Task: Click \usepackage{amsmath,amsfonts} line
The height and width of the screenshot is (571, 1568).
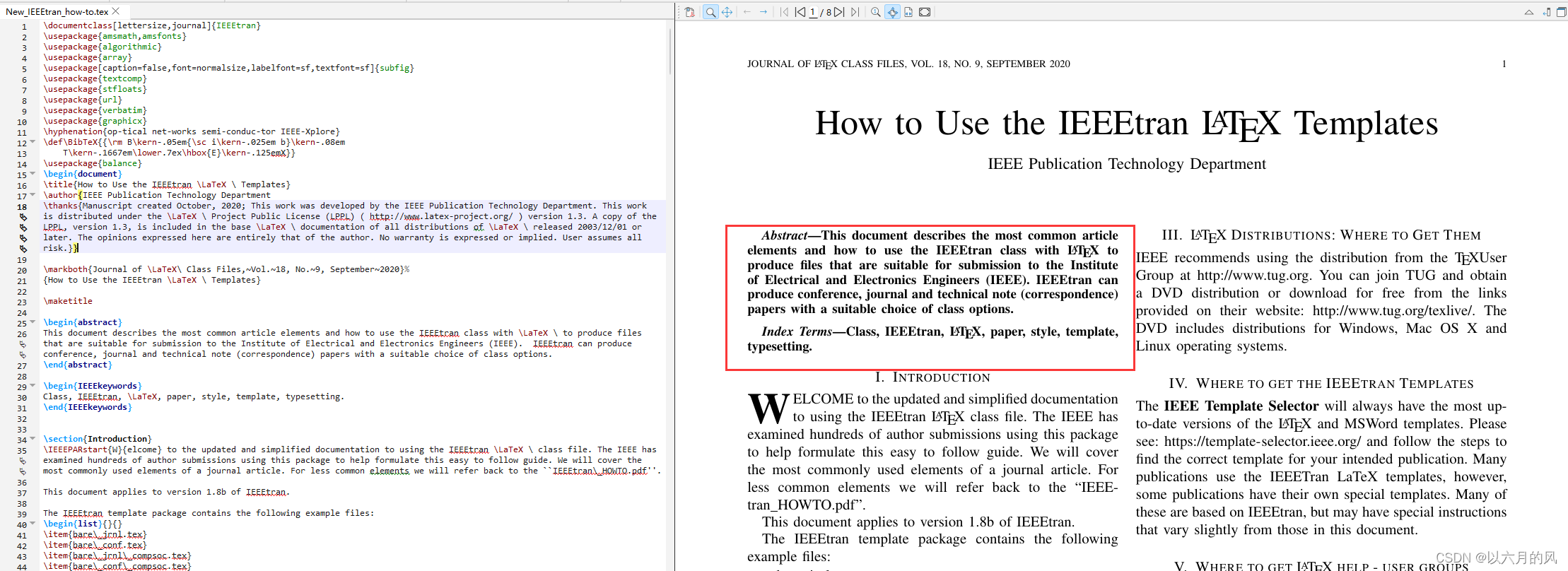Action: coord(115,36)
